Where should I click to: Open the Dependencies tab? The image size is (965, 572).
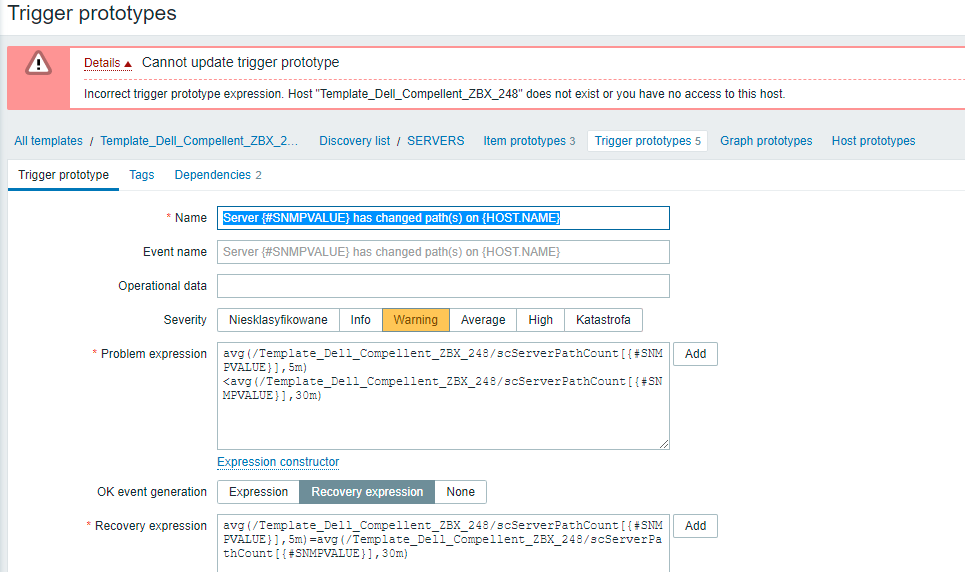tap(218, 175)
